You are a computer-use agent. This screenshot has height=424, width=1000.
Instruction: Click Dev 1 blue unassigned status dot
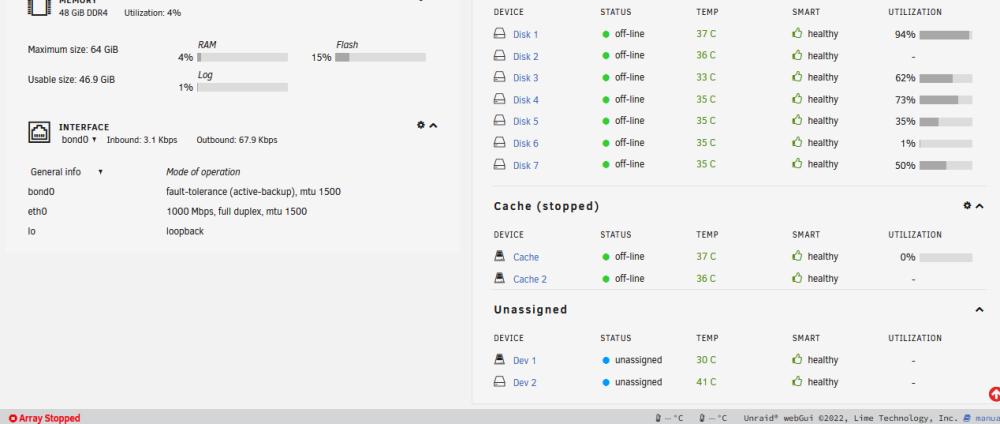606,360
